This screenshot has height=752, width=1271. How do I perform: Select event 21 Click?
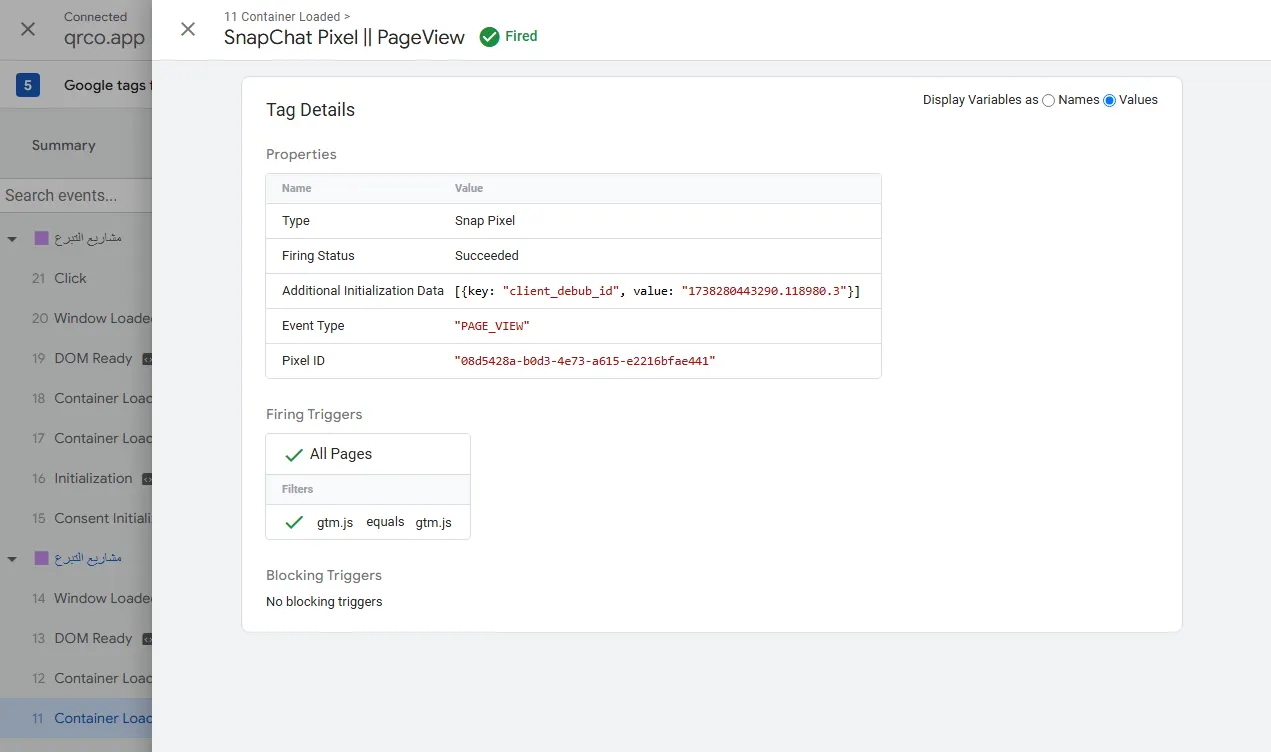click(x=76, y=278)
